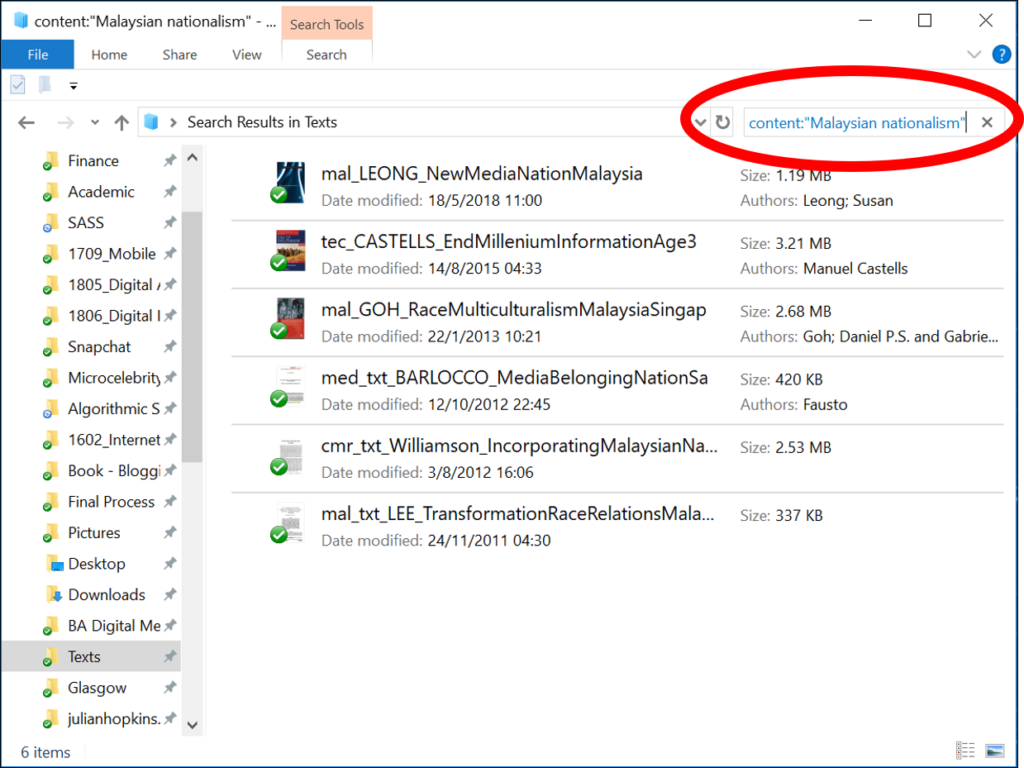The image size is (1024, 768).
Task: Select mal_LEONG_NewMediaNationMalaysia file thumbnail
Action: tap(290, 182)
